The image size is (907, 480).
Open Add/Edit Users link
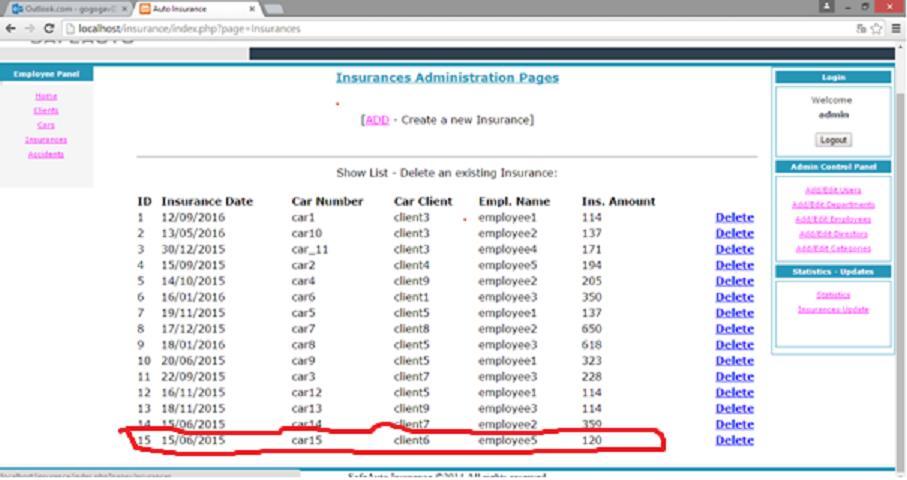pyautogui.click(x=833, y=190)
